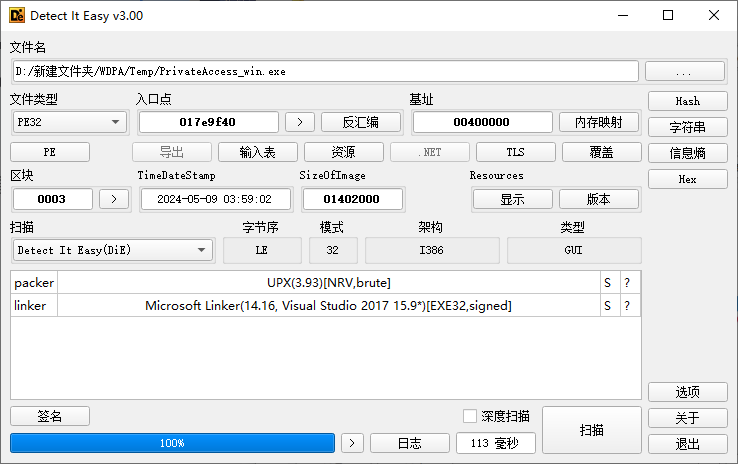This screenshot has width=738, height=464.
Task: Click the arrow button beside the progress bar
Action: pos(352,443)
